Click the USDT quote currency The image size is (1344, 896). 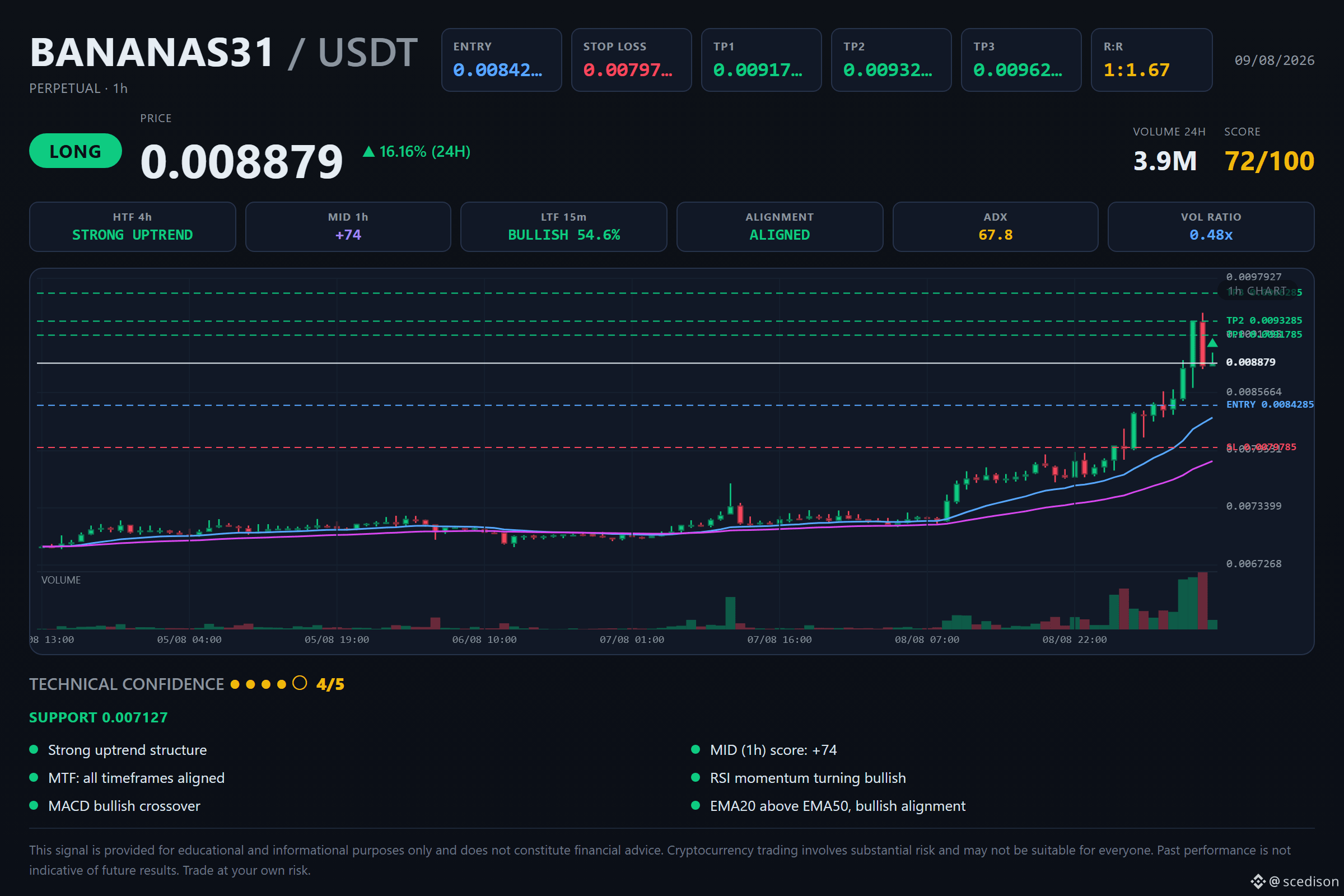click(x=367, y=53)
